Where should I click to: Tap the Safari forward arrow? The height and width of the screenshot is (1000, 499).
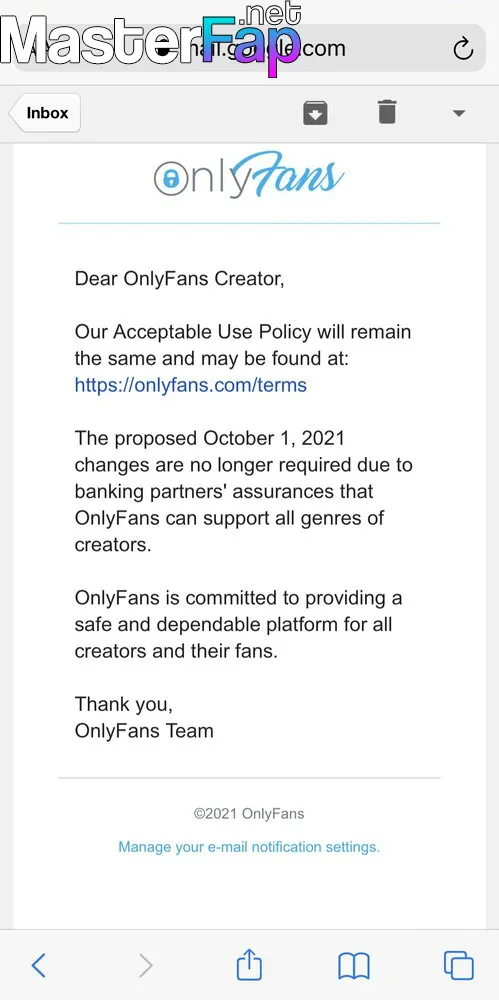click(x=146, y=965)
